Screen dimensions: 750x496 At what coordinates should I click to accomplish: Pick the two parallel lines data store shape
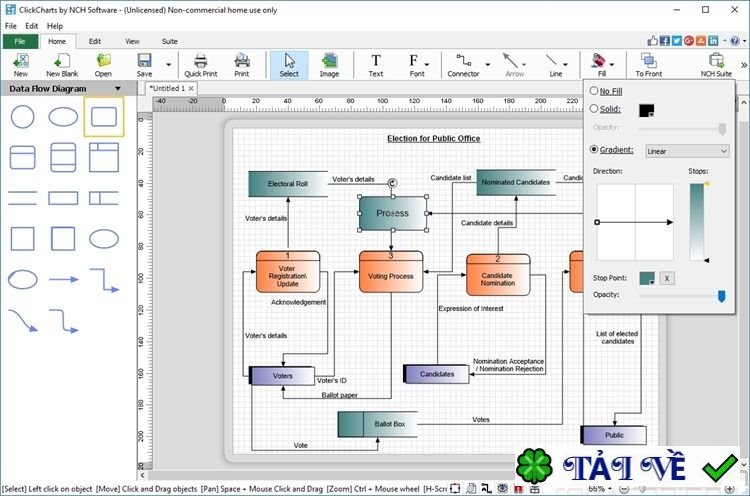(x=22, y=198)
